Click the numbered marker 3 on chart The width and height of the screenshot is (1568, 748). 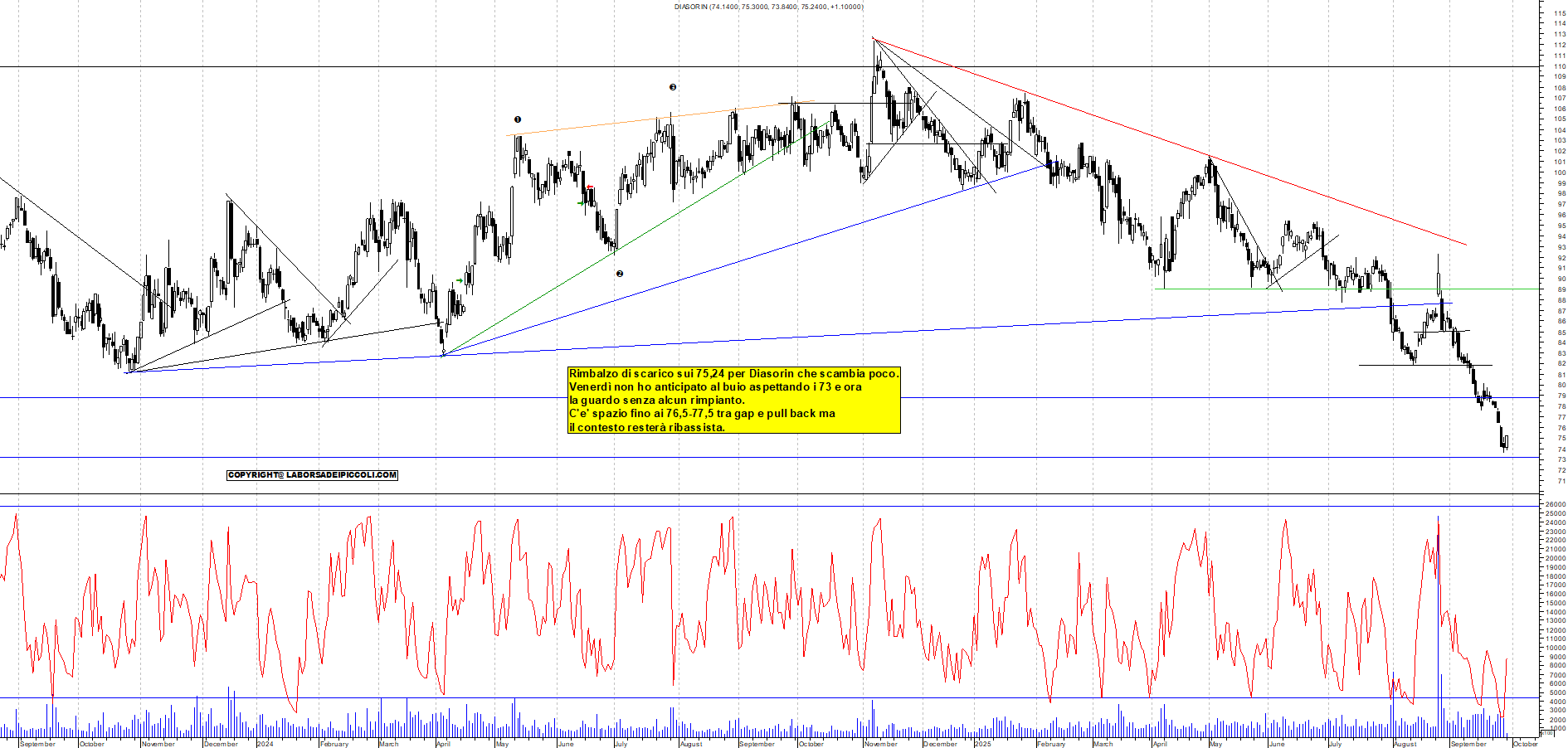[x=673, y=87]
